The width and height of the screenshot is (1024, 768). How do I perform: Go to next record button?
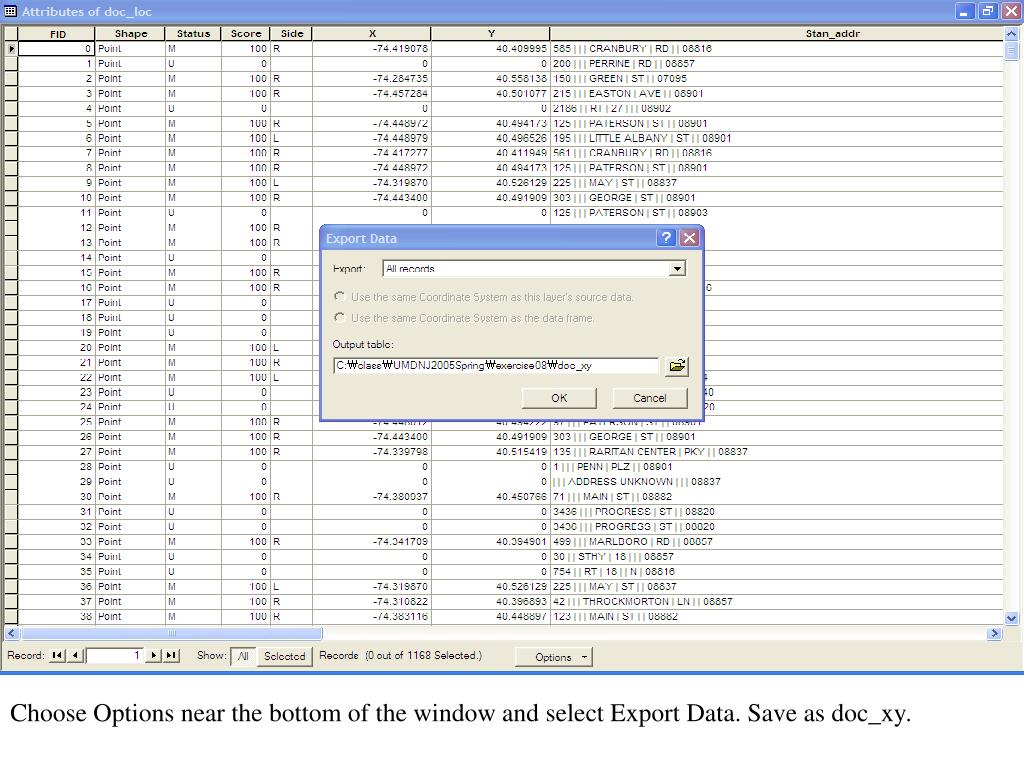pos(154,655)
